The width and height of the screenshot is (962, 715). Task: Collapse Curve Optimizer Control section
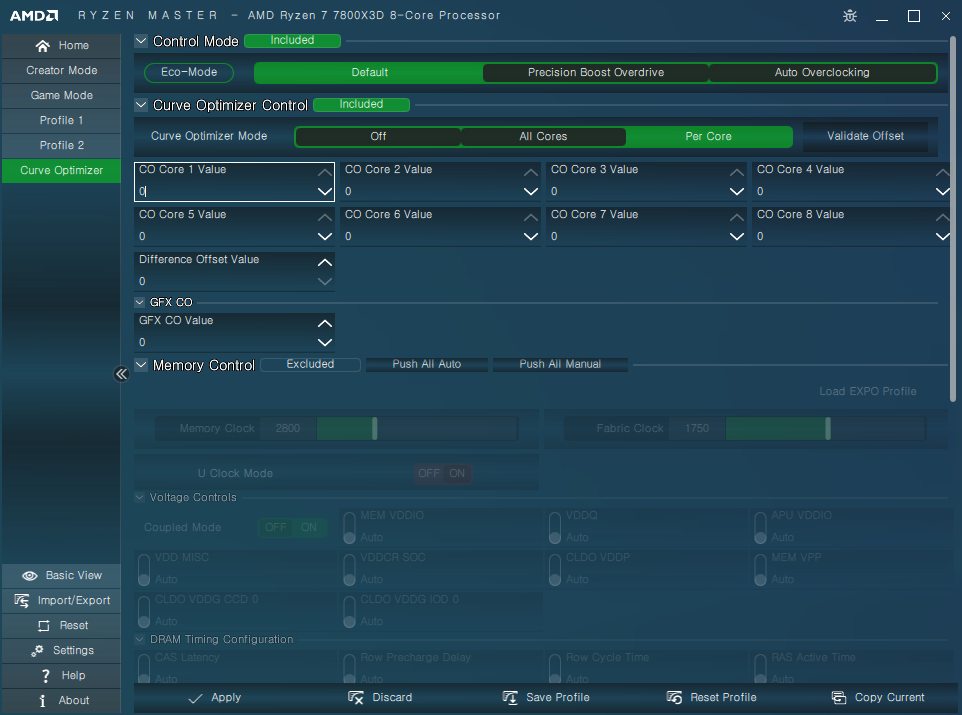click(x=141, y=105)
